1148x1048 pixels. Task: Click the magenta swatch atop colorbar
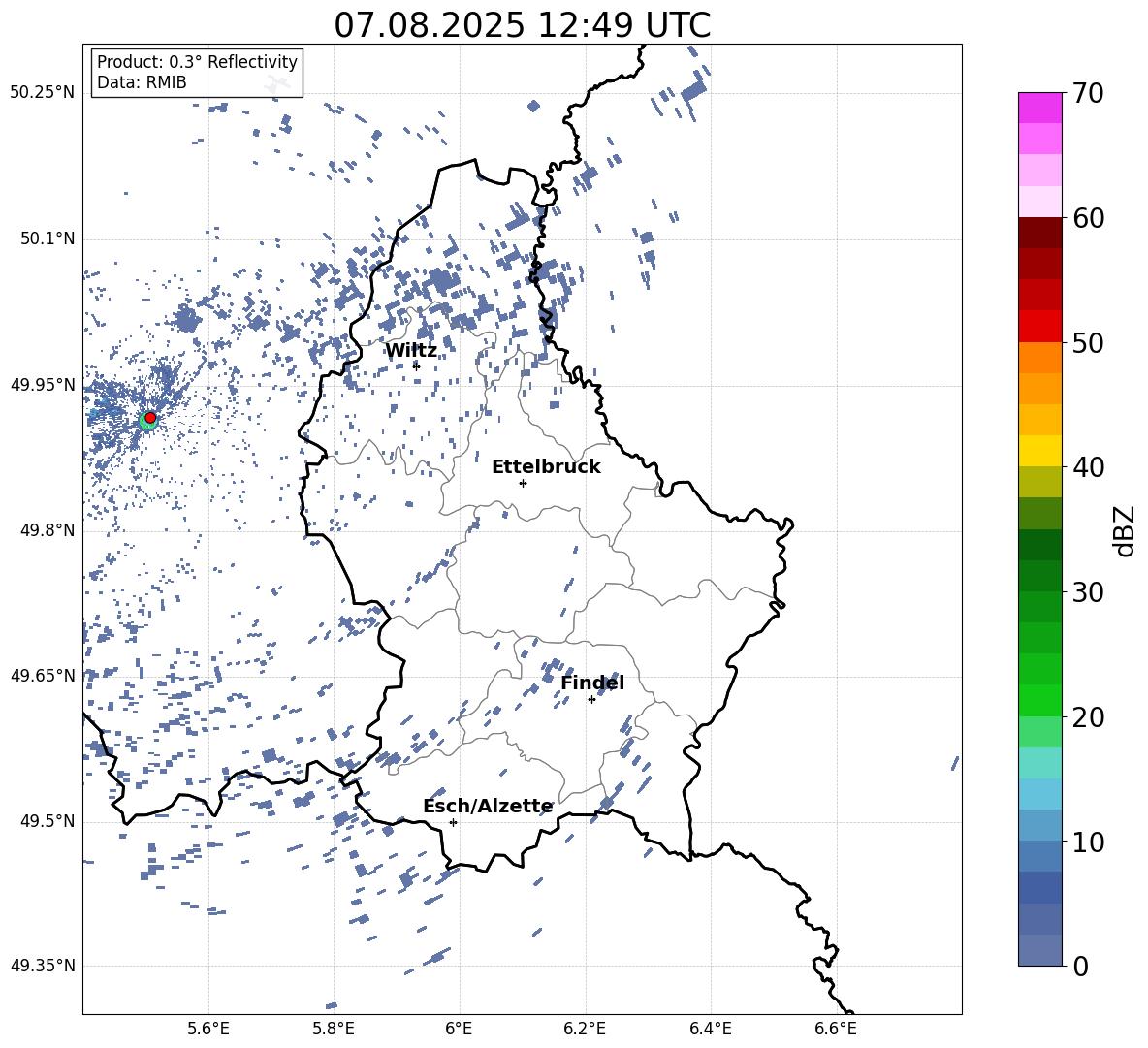tap(1039, 108)
